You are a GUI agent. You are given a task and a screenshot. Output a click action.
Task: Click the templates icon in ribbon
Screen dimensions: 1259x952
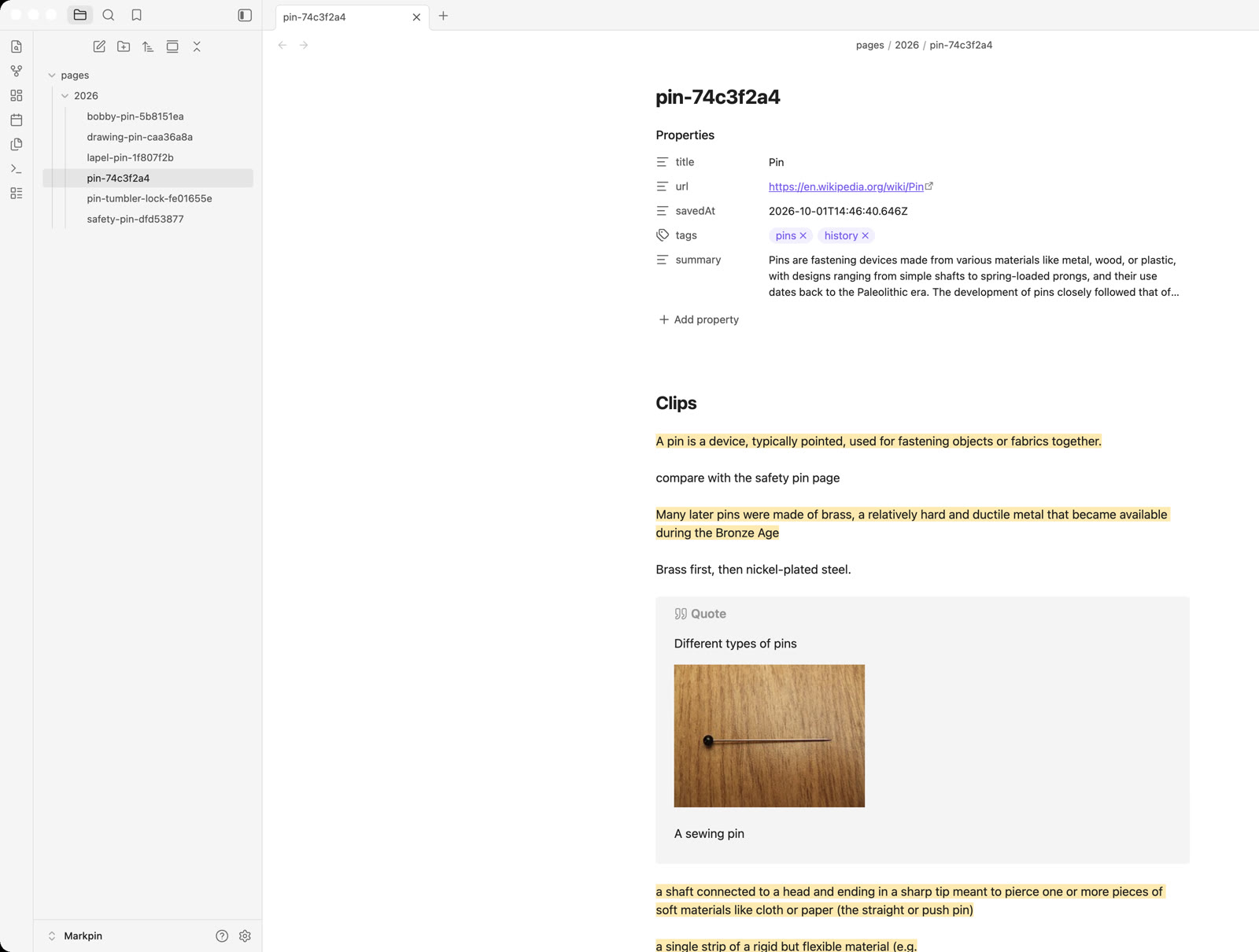(17, 144)
